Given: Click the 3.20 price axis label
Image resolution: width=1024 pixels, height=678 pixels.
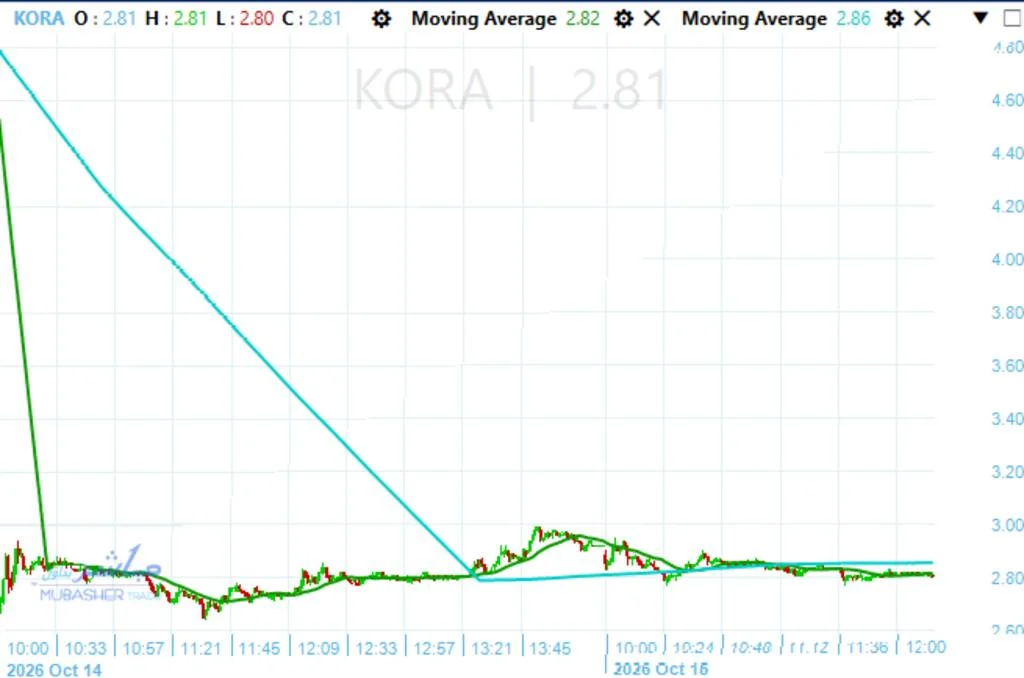Looking at the screenshot, I should (x=1007, y=472).
